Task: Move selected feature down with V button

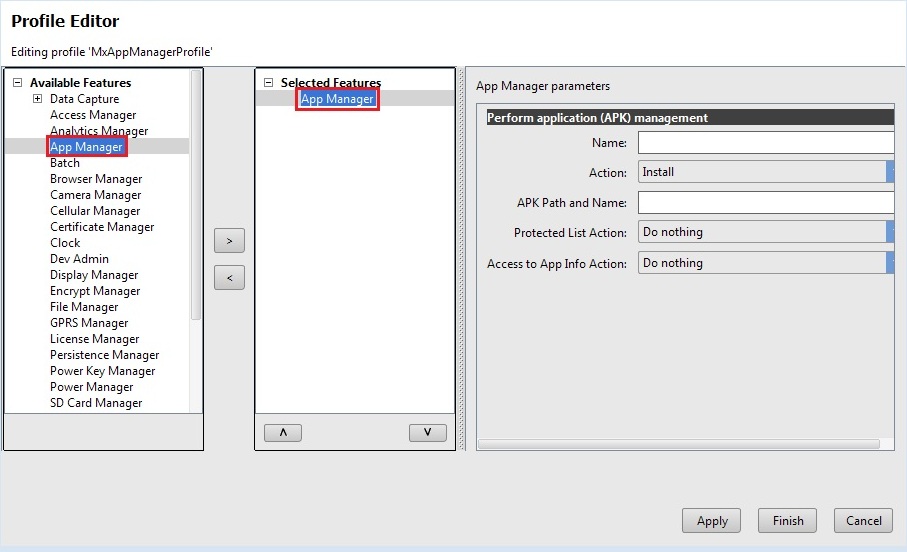Action: click(427, 433)
